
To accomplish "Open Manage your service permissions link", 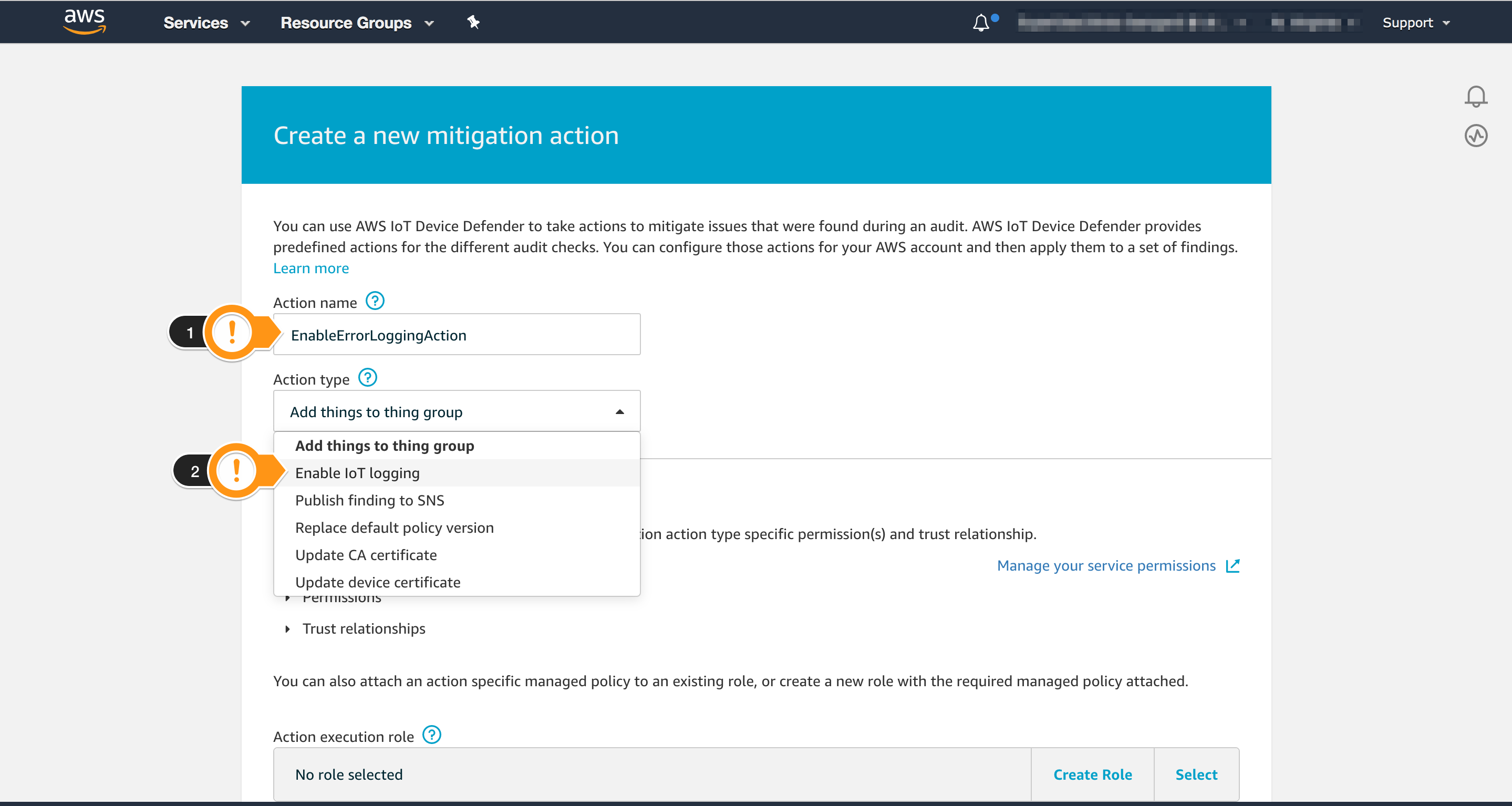I will click(x=1106, y=565).
